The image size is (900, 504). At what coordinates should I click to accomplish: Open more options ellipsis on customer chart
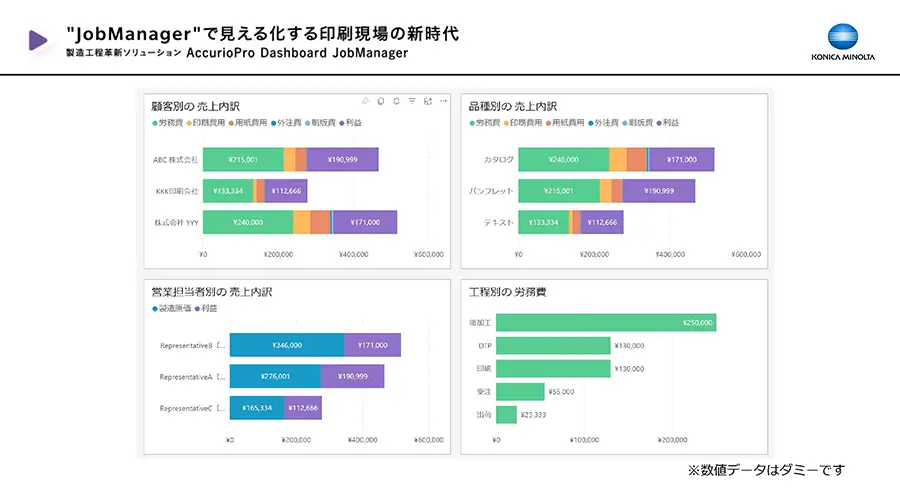tap(443, 101)
